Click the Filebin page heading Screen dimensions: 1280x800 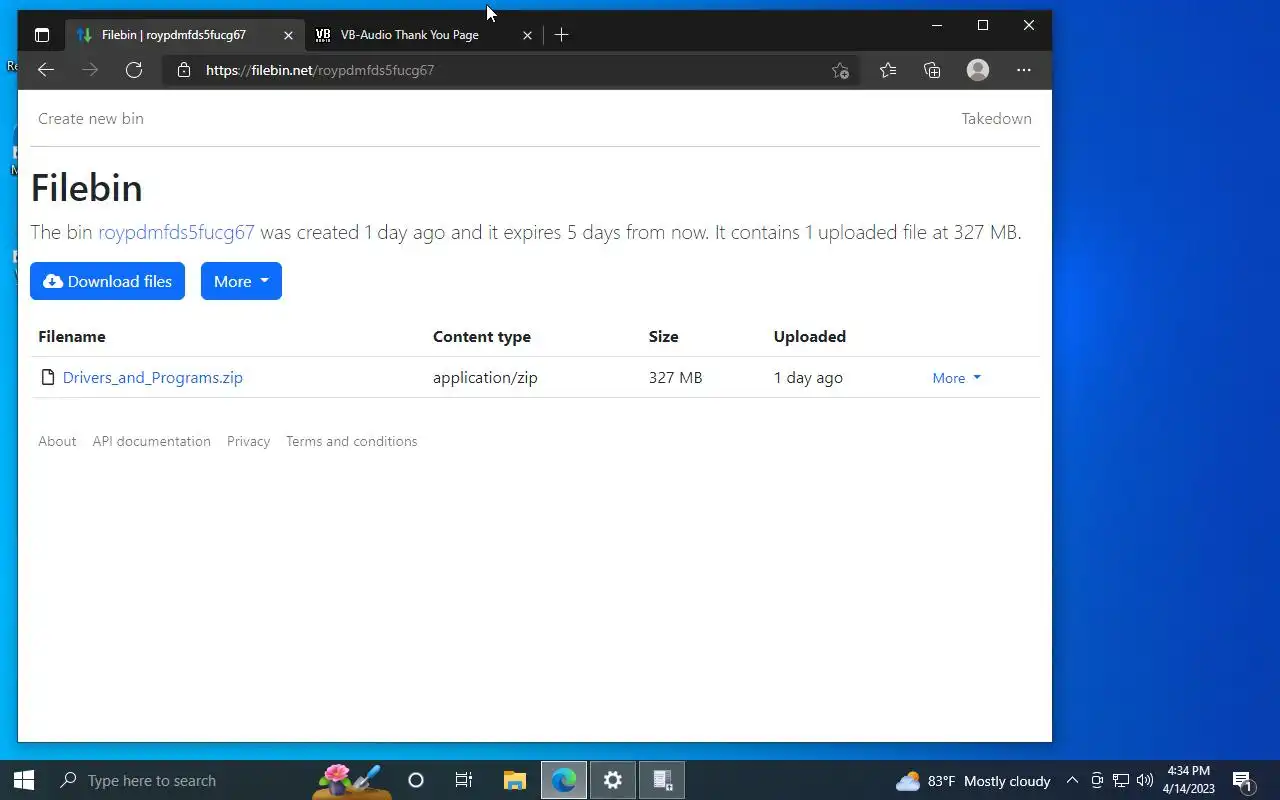tap(86, 188)
